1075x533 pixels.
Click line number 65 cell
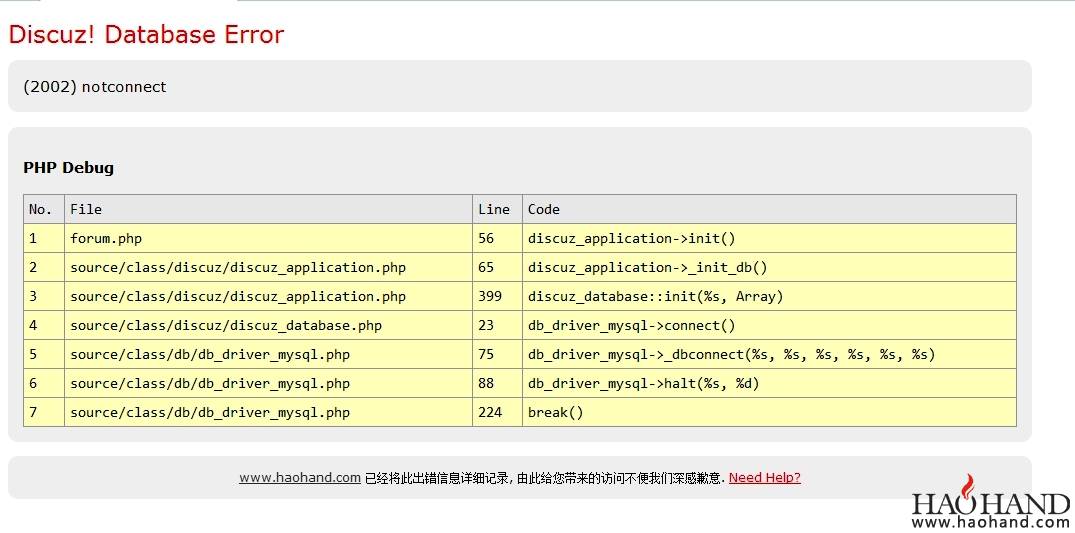point(497,268)
